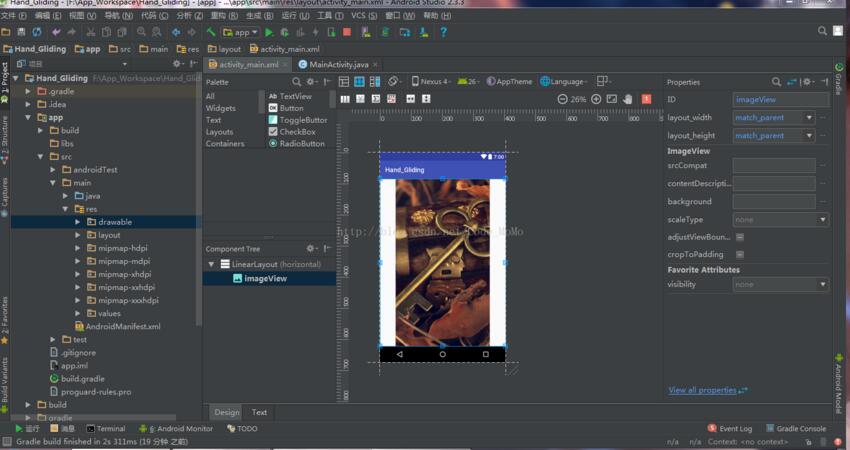Toggle the adjustViewBounds checkbox
850x450 pixels.
[739, 237]
